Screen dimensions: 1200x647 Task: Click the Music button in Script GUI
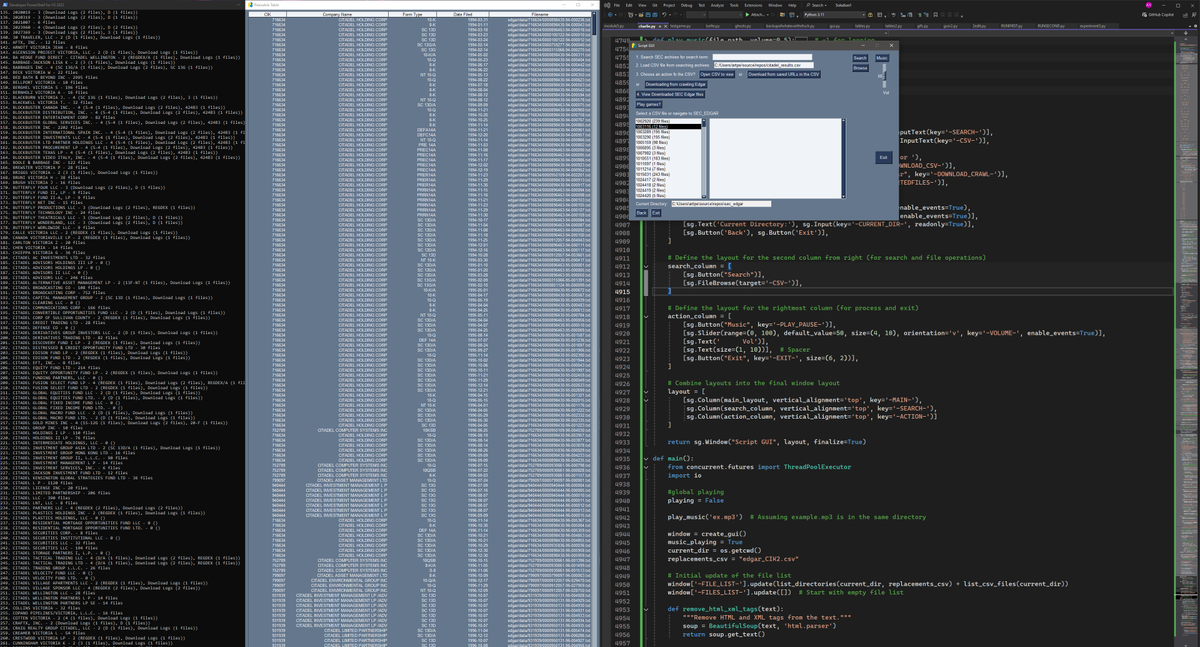882,58
